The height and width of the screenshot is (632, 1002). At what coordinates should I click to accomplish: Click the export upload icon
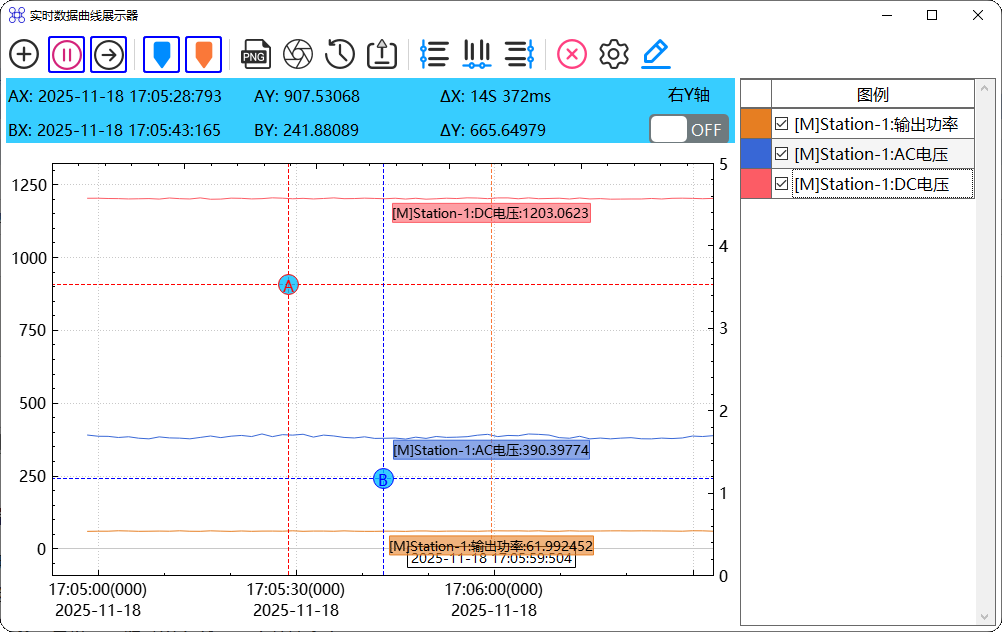point(382,54)
